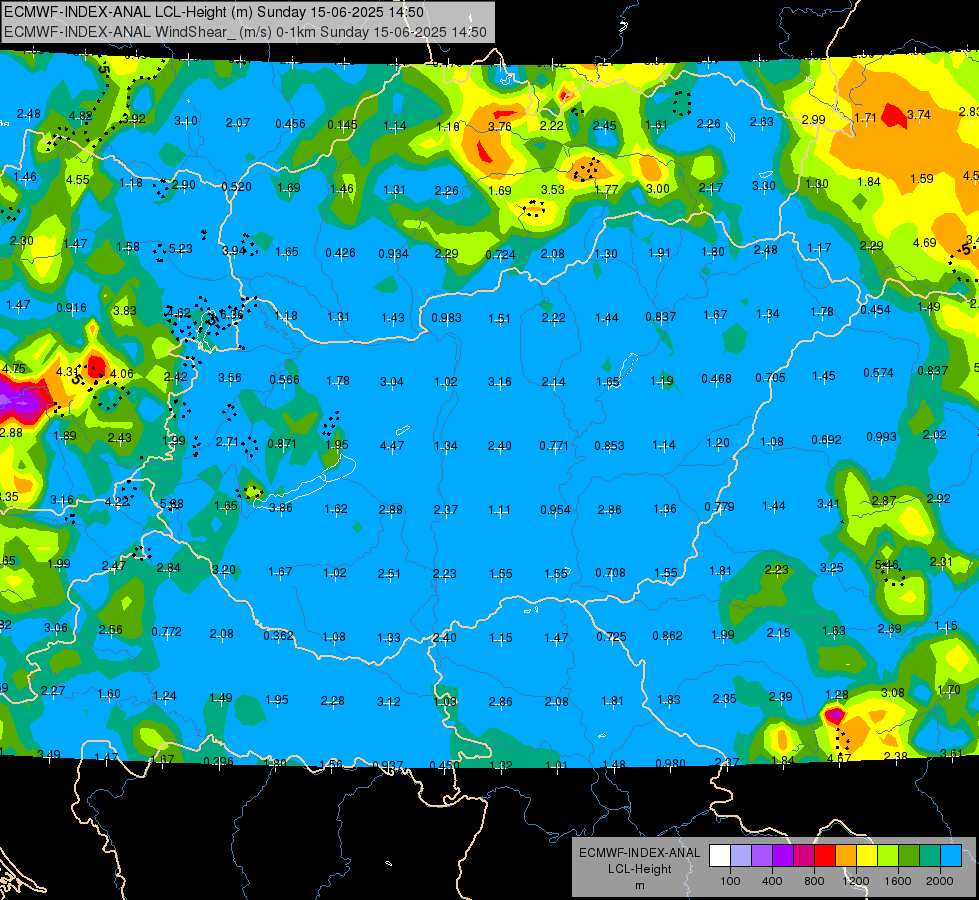Click the legend tick label 400

click(772, 881)
